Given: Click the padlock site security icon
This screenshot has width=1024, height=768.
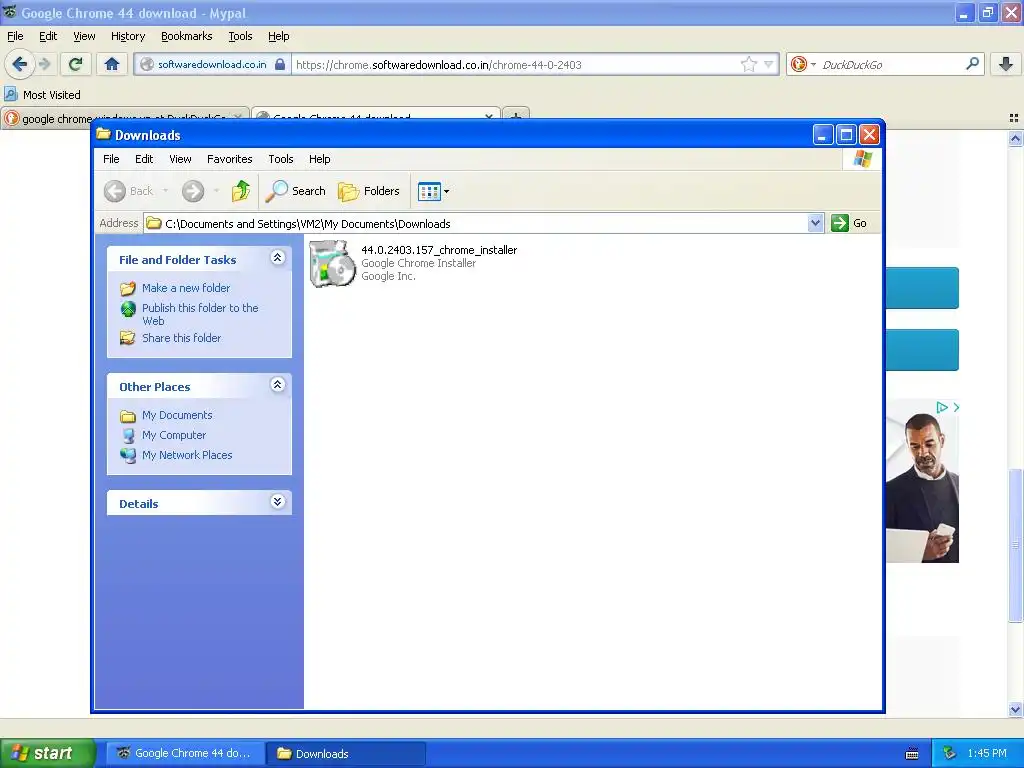Looking at the screenshot, I should pos(280,64).
